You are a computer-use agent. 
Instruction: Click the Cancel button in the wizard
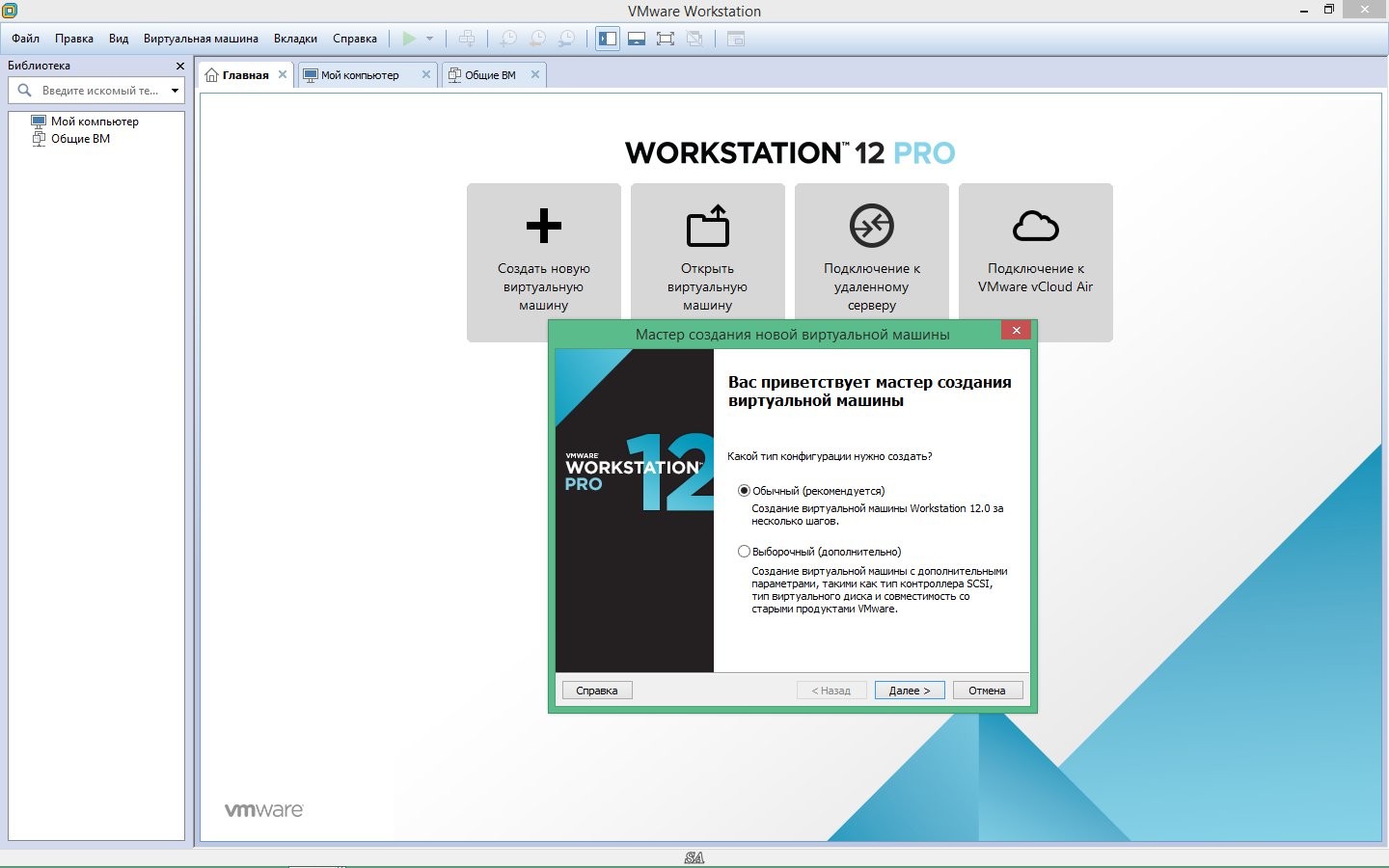coord(987,691)
